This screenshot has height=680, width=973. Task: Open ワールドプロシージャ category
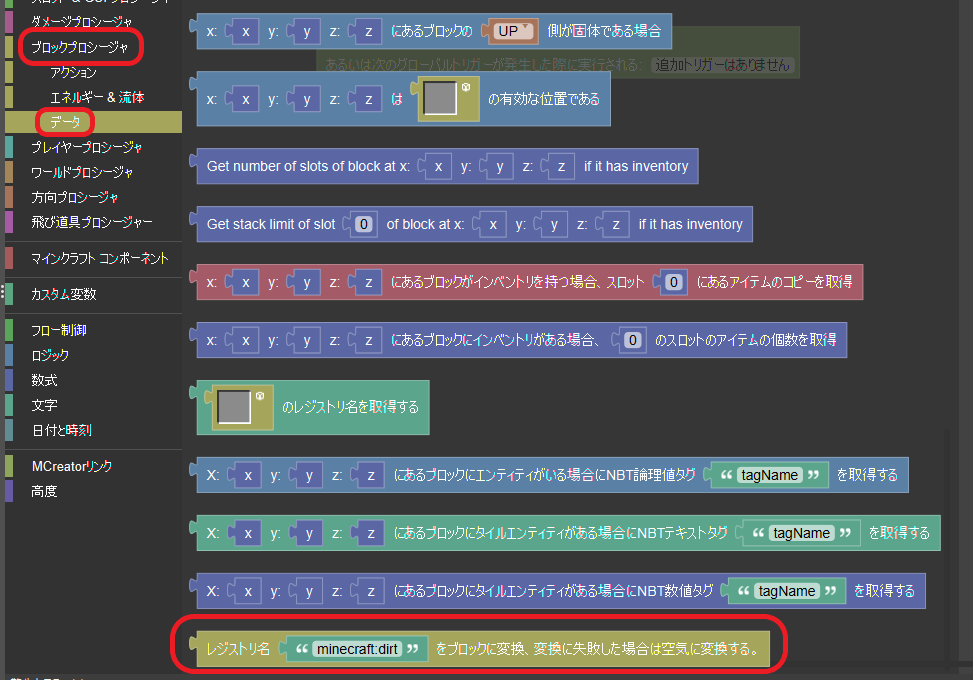tap(82, 173)
